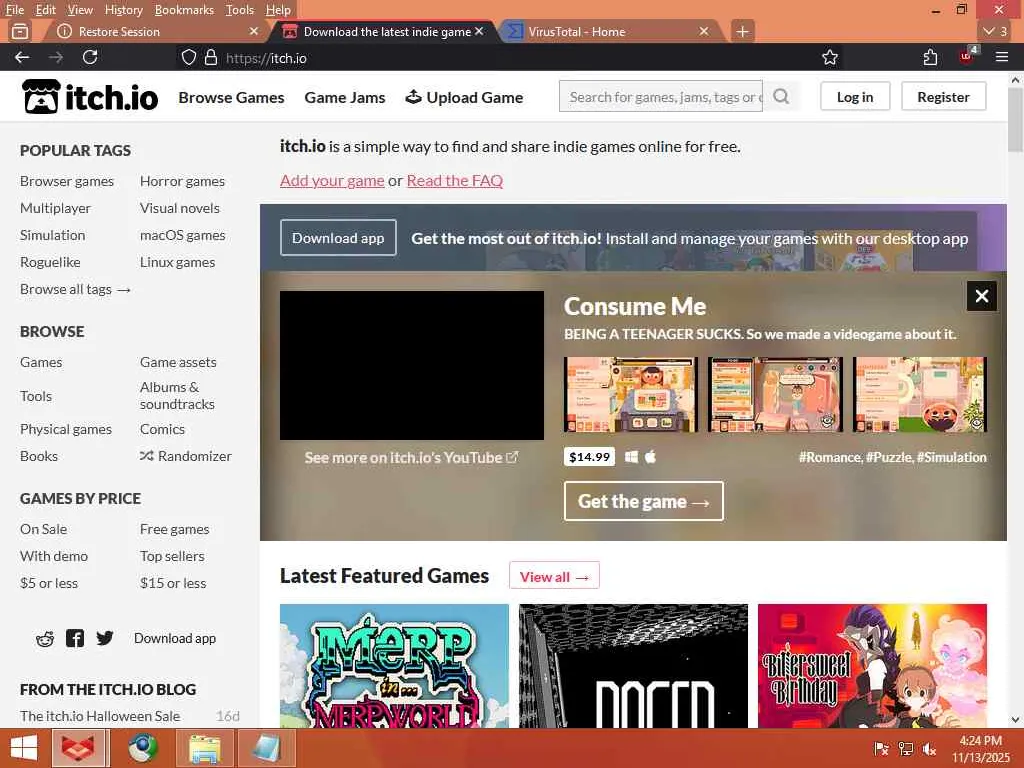Image resolution: width=1024 pixels, height=768 pixels.
Task: Open the Free games link
Action: pos(174,529)
